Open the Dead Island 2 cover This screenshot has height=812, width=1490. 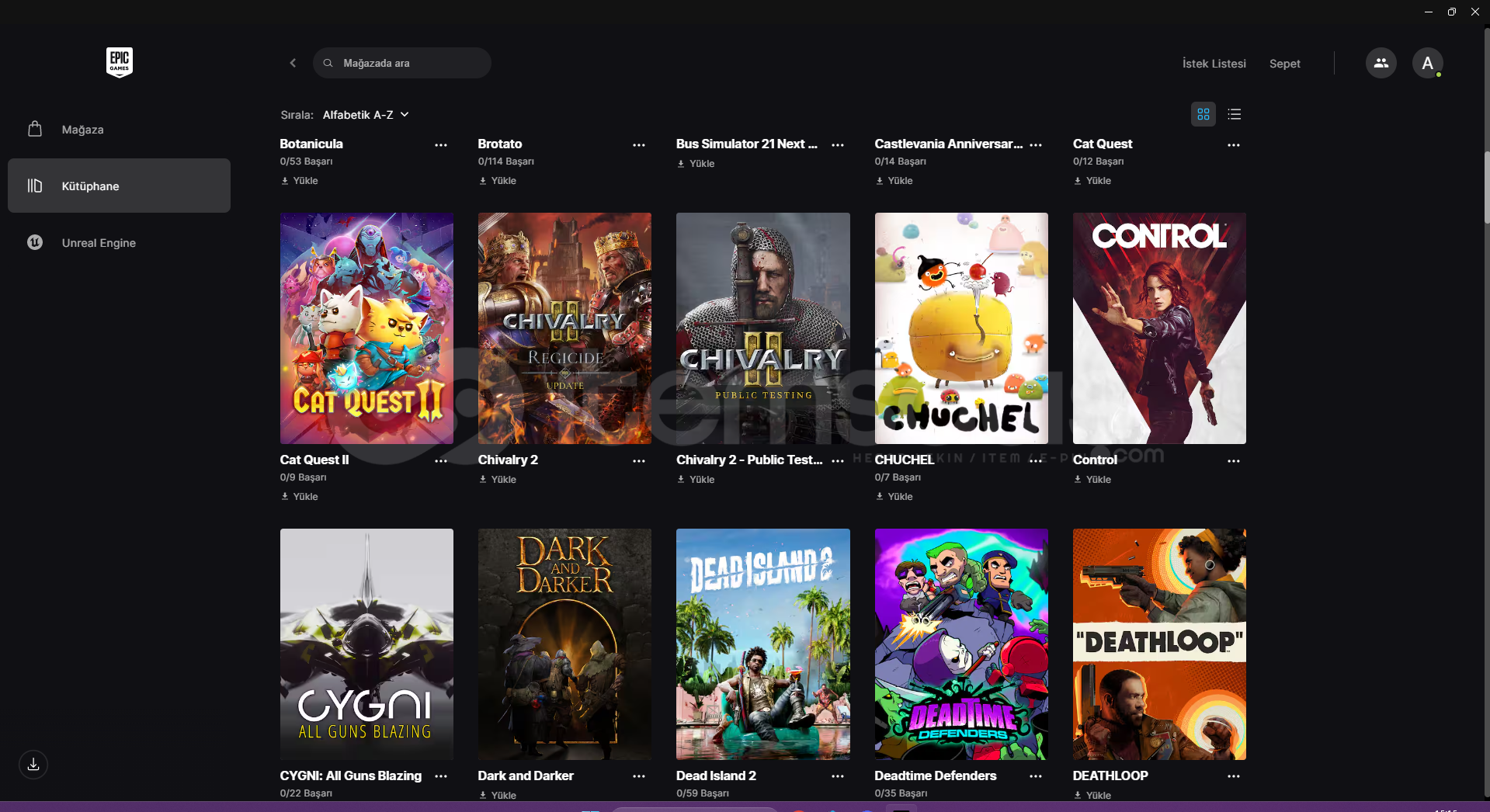pyautogui.click(x=763, y=644)
